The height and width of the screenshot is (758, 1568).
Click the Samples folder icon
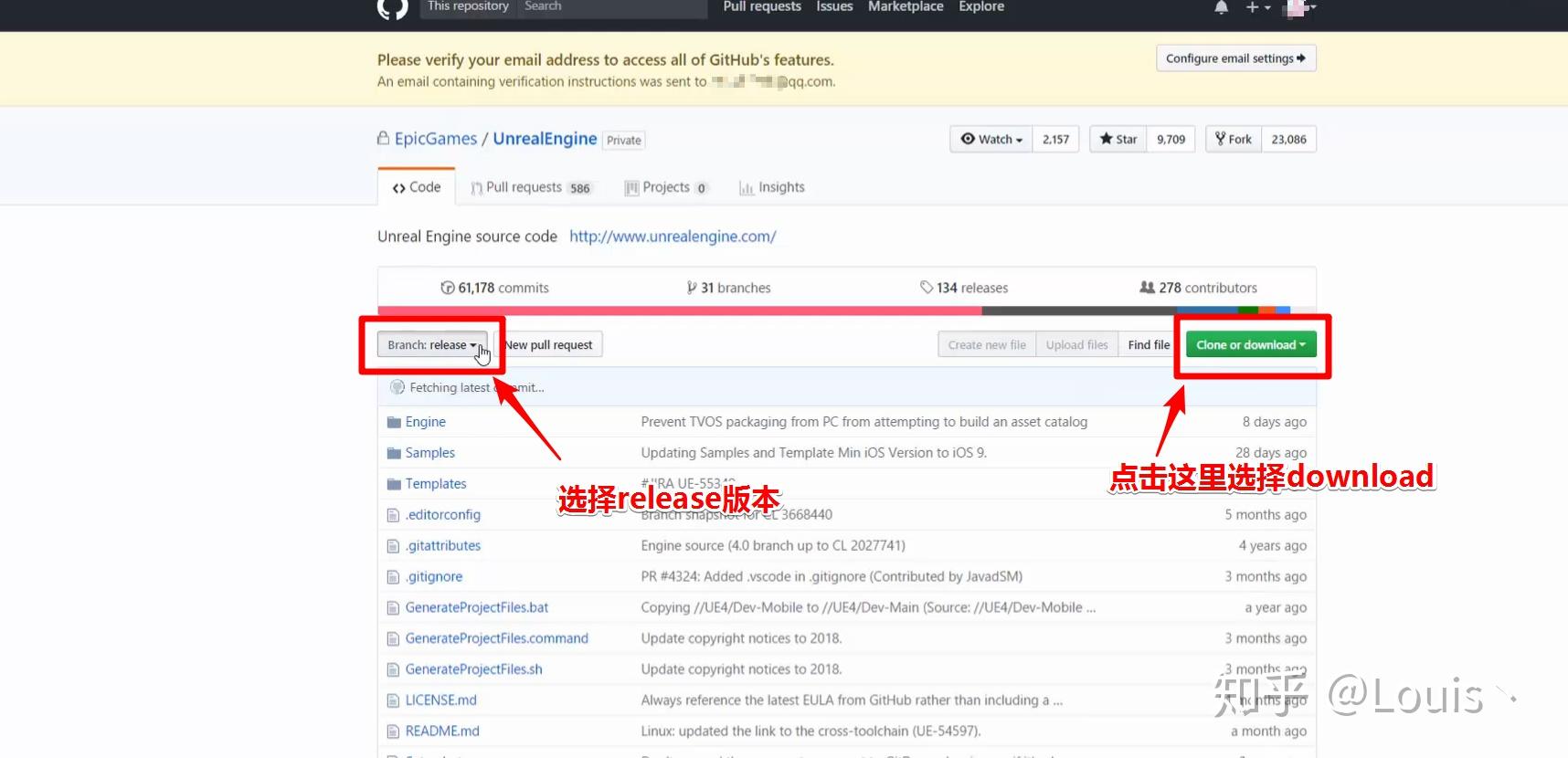coord(394,453)
